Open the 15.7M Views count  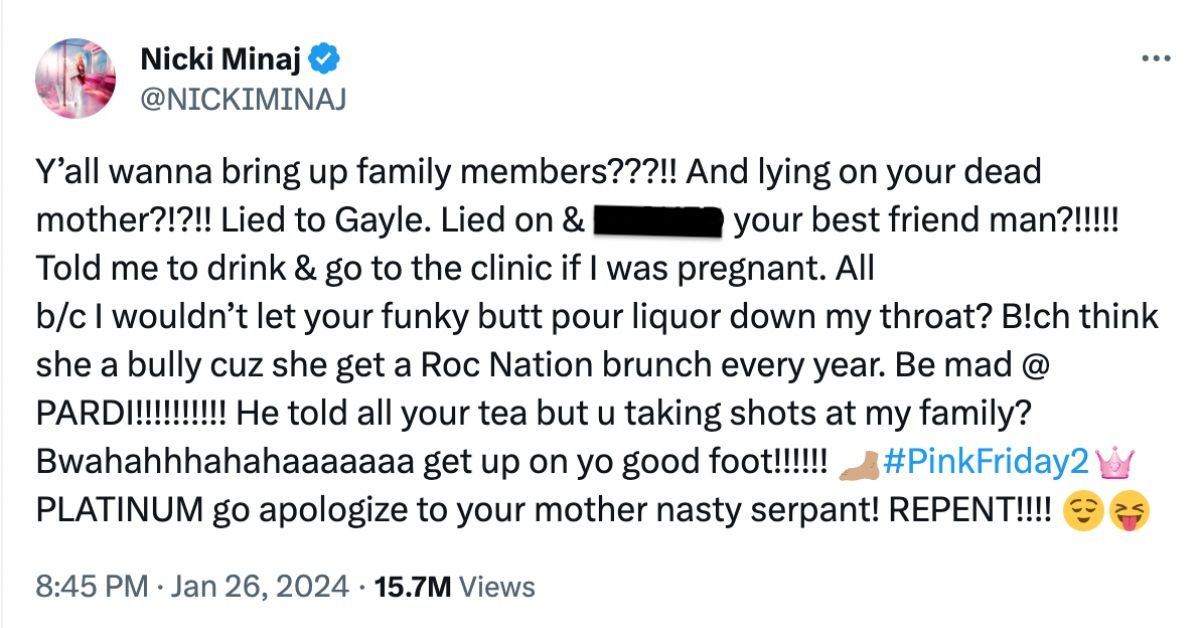[x=453, y=587]
